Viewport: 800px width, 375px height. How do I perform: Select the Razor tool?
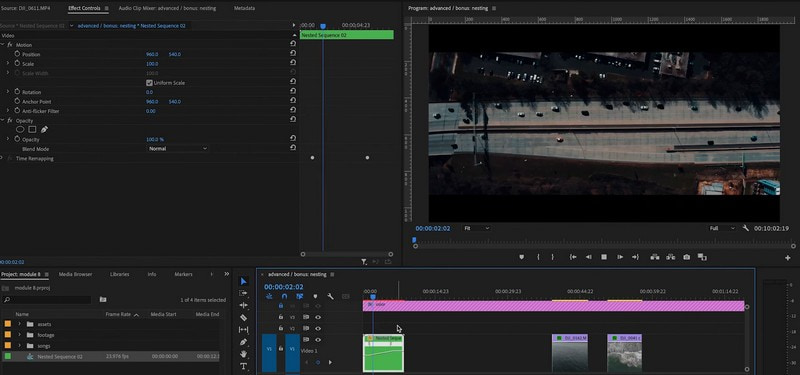243,317
